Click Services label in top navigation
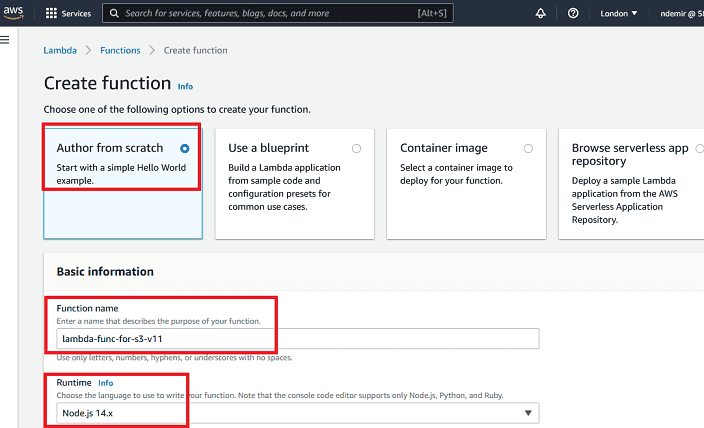This screenshot has height=428, width=704. click(76, 14)
